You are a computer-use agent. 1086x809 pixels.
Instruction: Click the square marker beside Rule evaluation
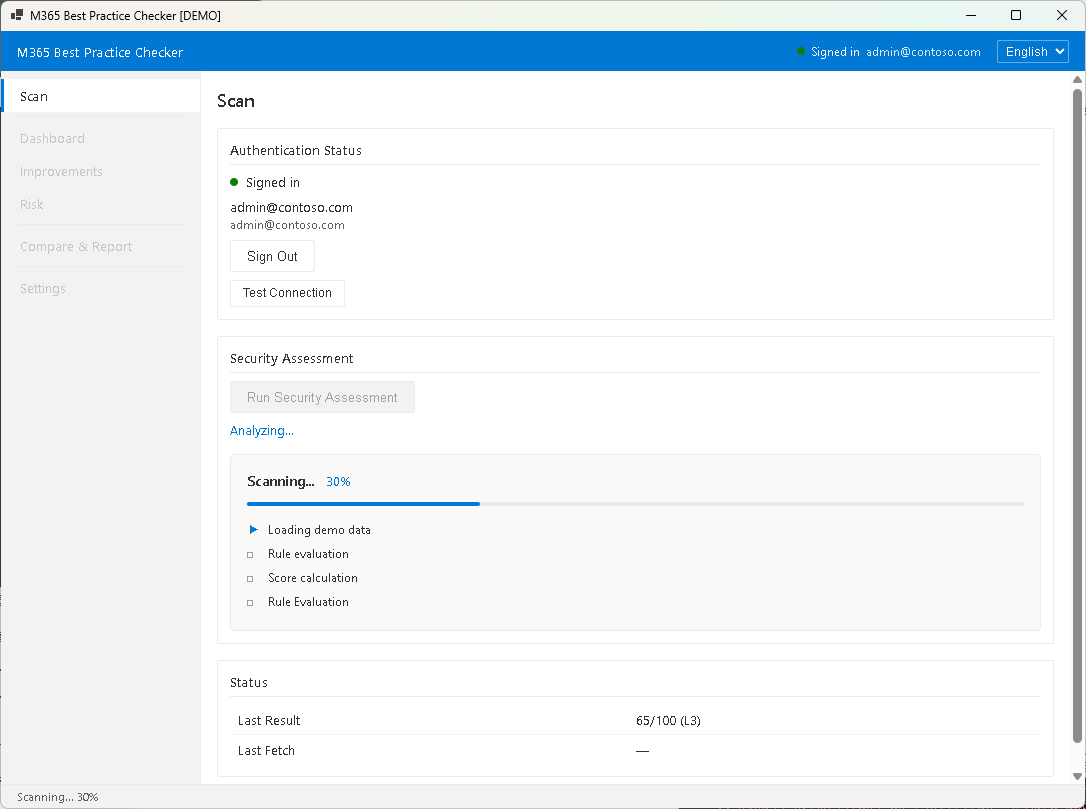click(251, 554)
